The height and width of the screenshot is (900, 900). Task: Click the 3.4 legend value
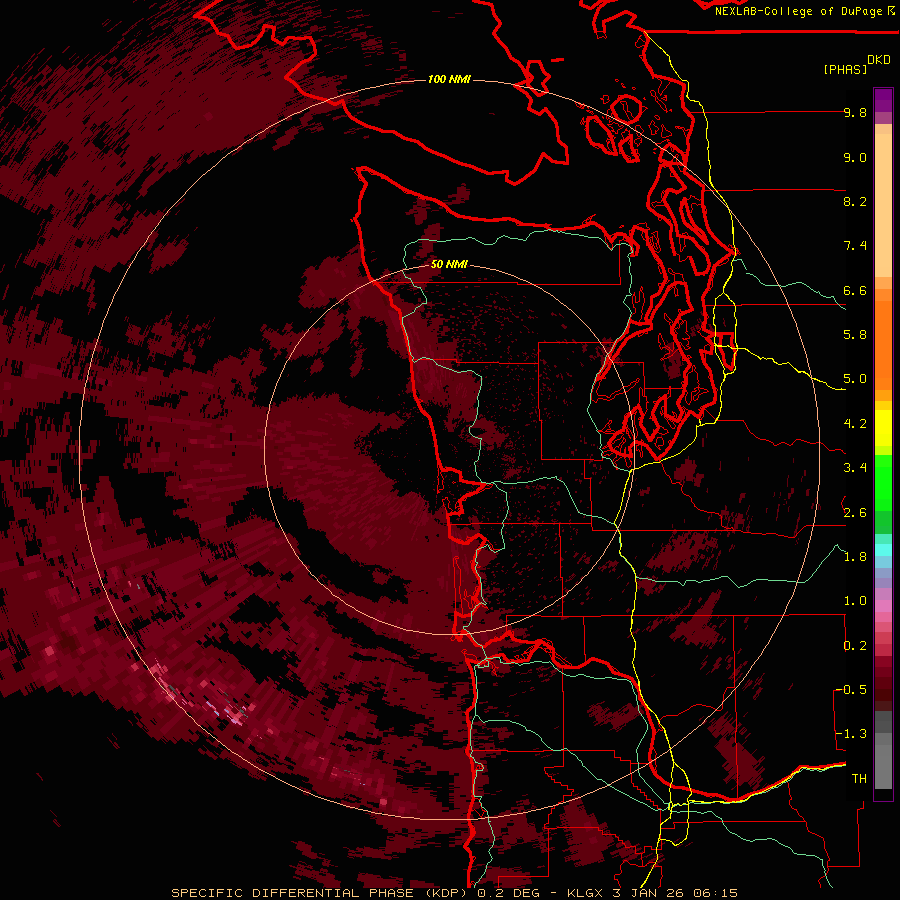click(x=855, y=468)
